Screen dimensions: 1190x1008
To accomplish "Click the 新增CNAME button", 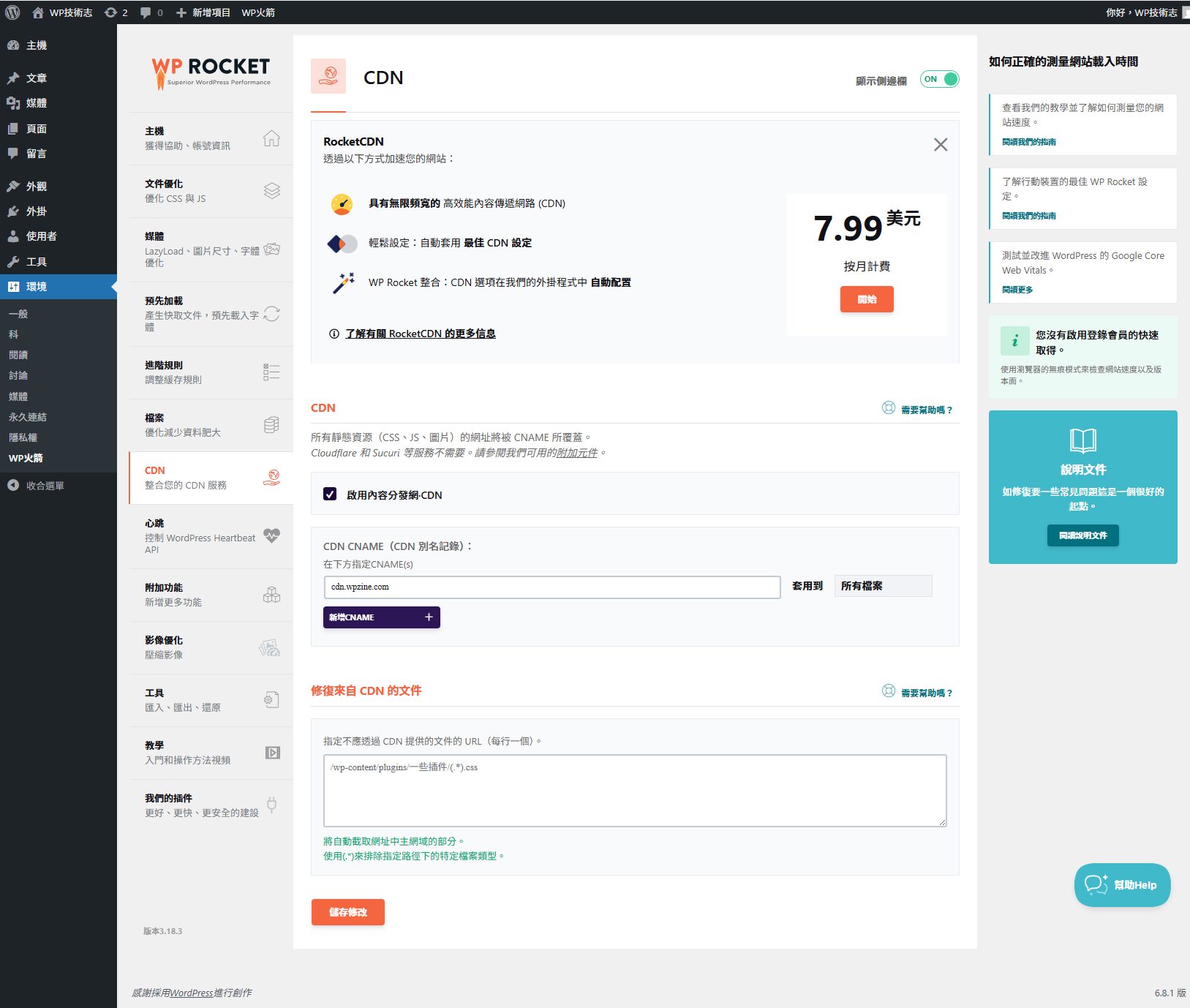I will pyautogui.click(x=382, y=617).
